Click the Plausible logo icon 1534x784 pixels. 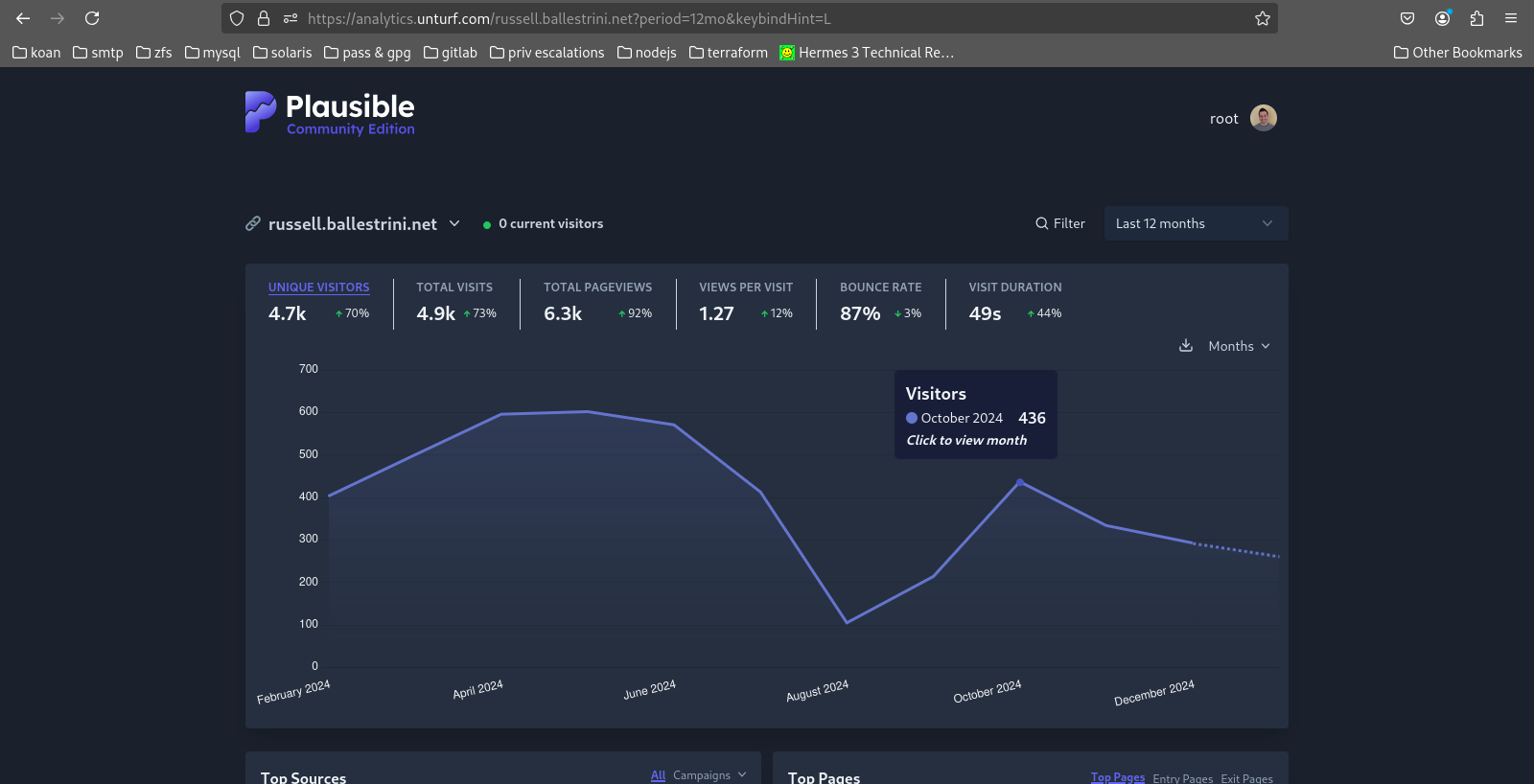tap(261, 111)
